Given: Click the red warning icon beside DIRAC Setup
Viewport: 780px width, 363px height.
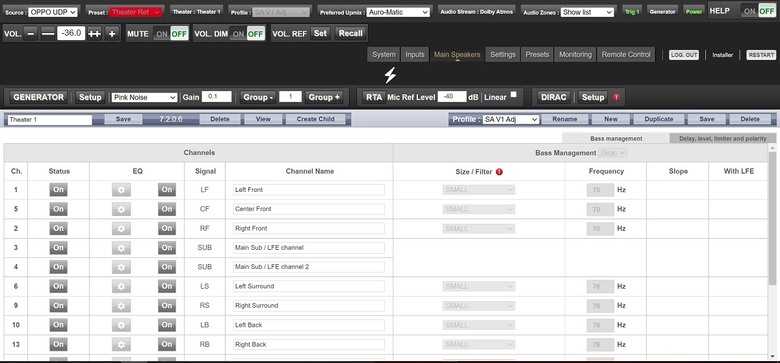Looking at the screenshot, I should (616, 97).
